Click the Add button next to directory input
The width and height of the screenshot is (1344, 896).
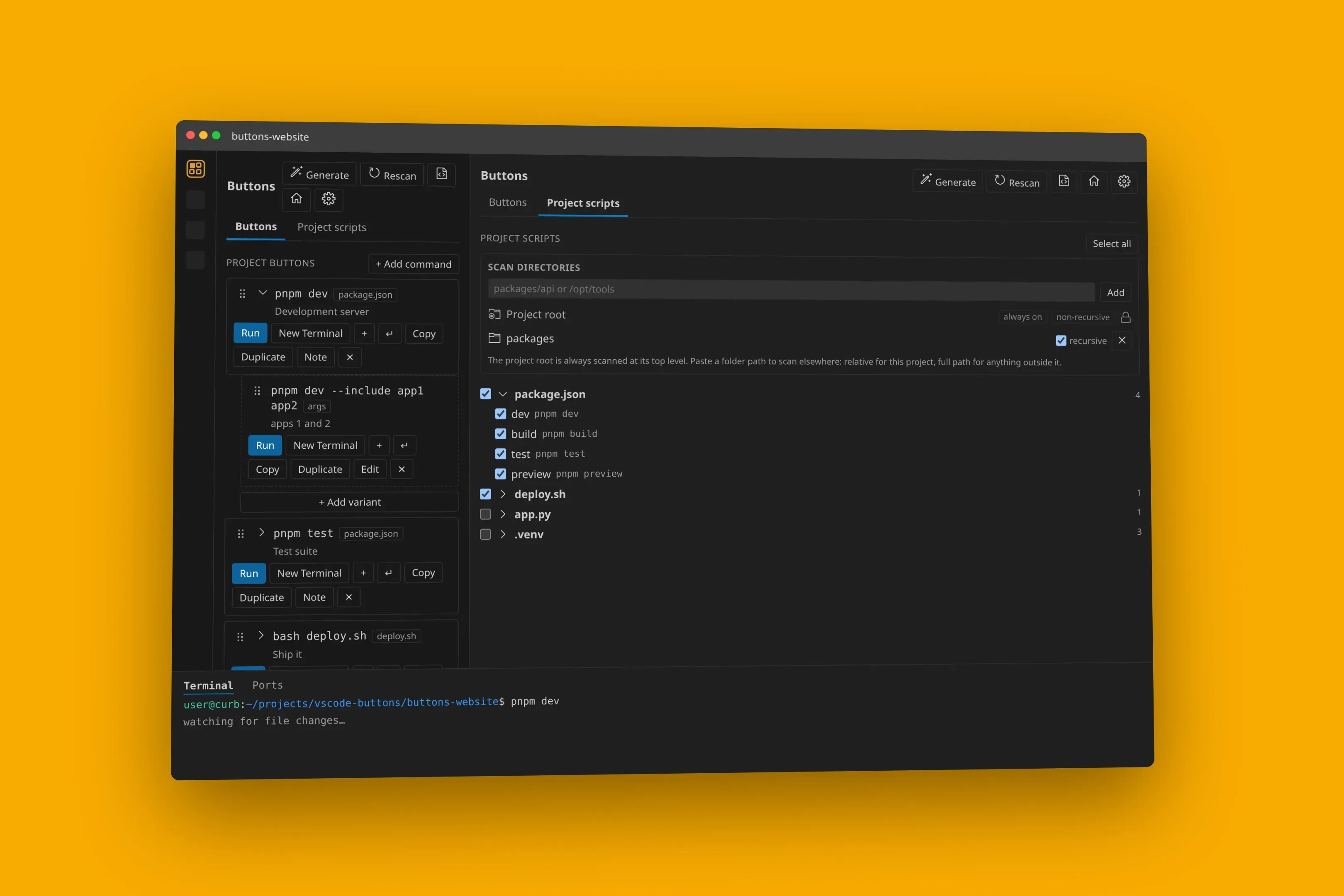coord(1115,292)
